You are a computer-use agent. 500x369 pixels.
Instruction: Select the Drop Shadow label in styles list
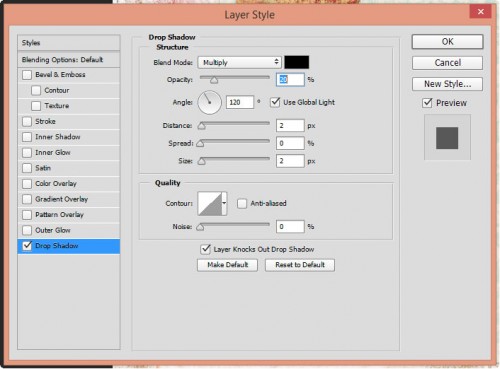pyautogui.click(x=57, y=246)
